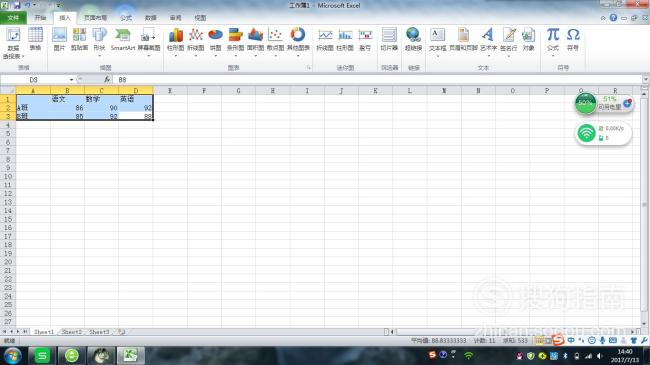650x365 pixels.
Task: Open the Column chart (柱形图) gallery
Action: click(176, 41)
